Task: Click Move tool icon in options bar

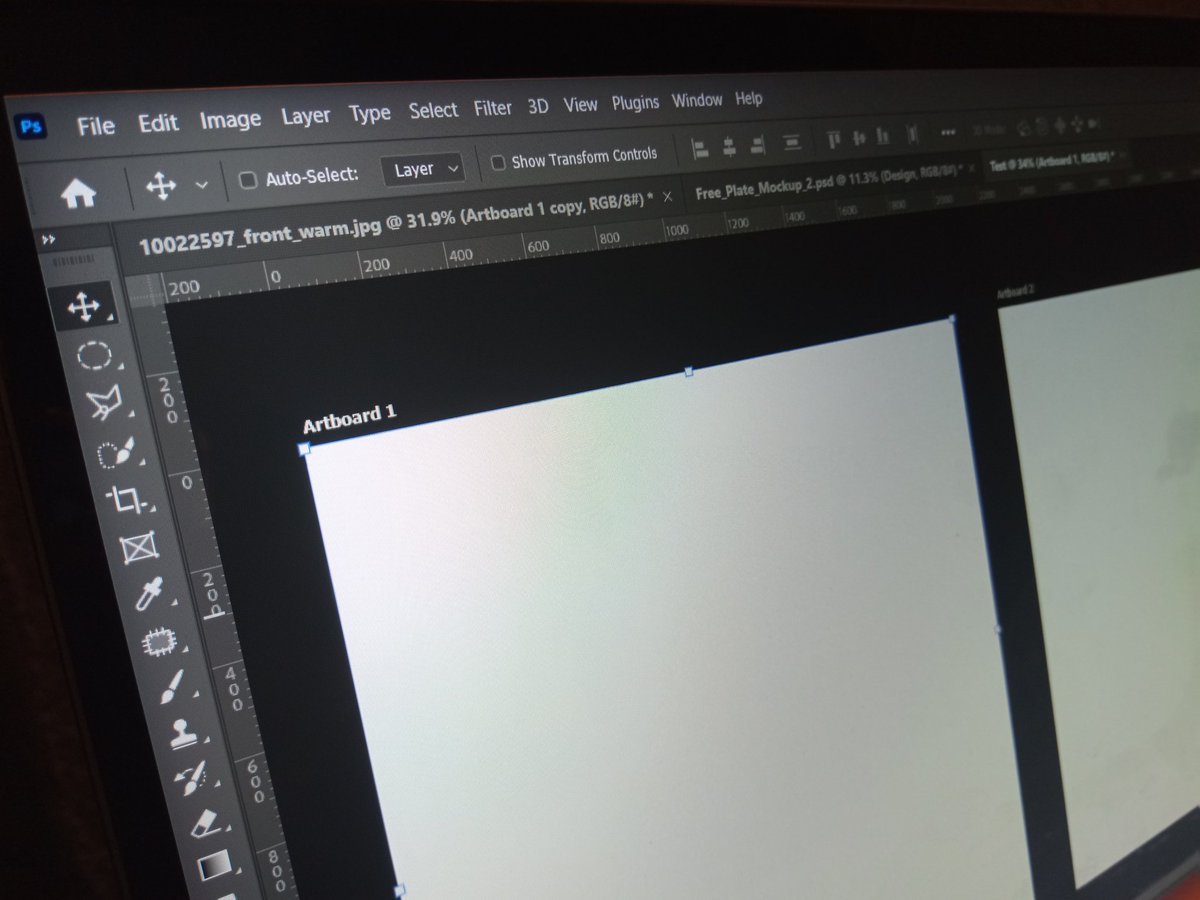Action: click(x=161, y=186)
